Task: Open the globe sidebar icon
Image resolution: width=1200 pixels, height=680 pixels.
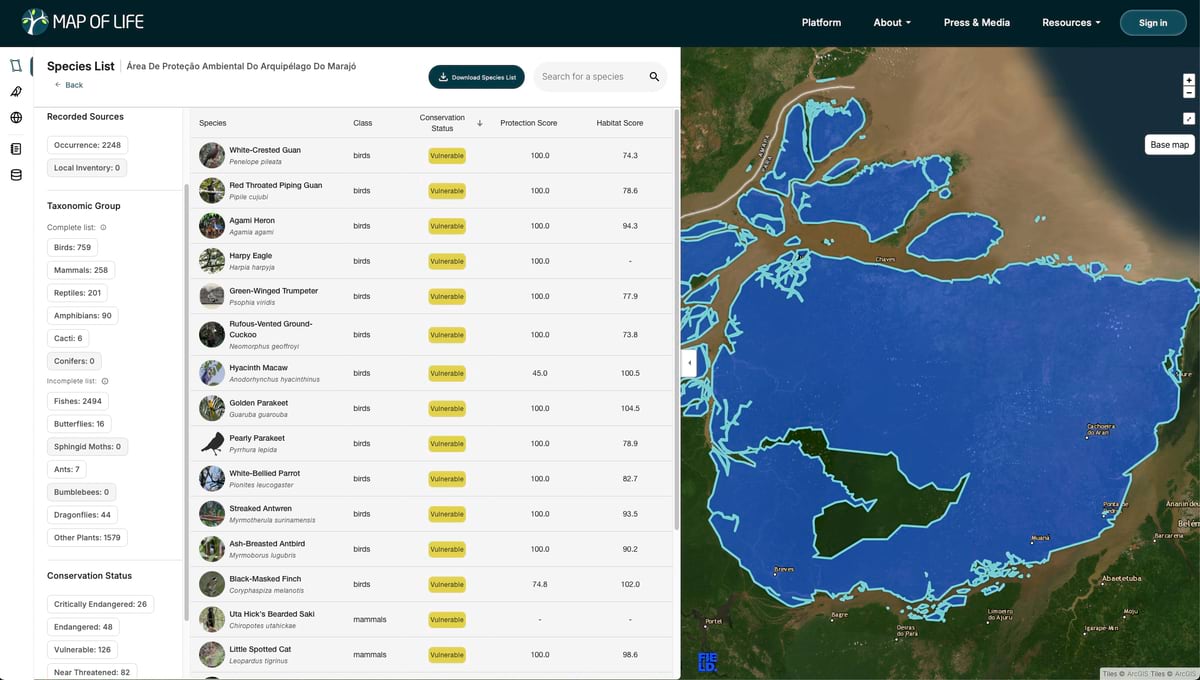Action: coord(16,118)
